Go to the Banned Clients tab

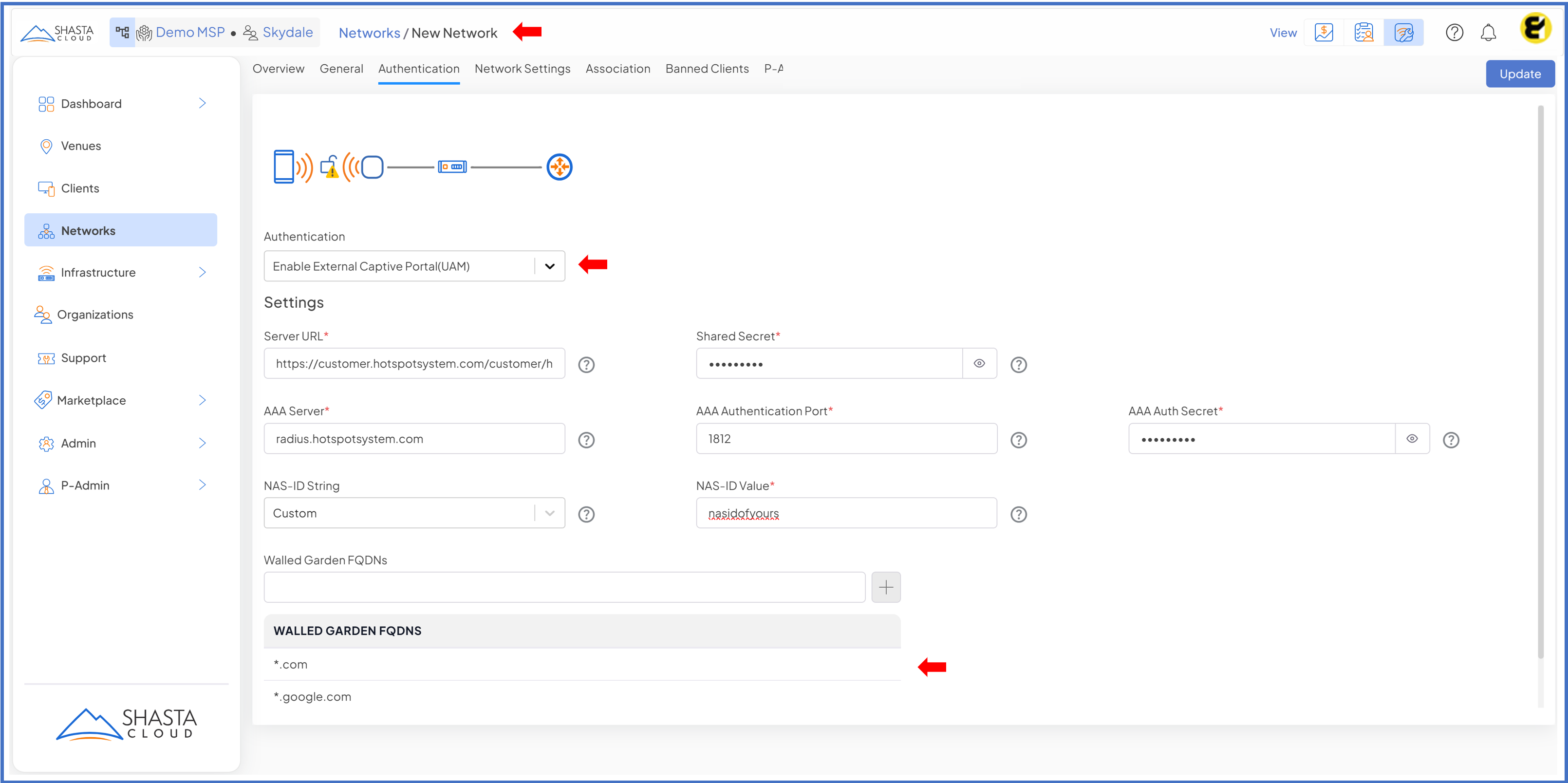point(706,69)
